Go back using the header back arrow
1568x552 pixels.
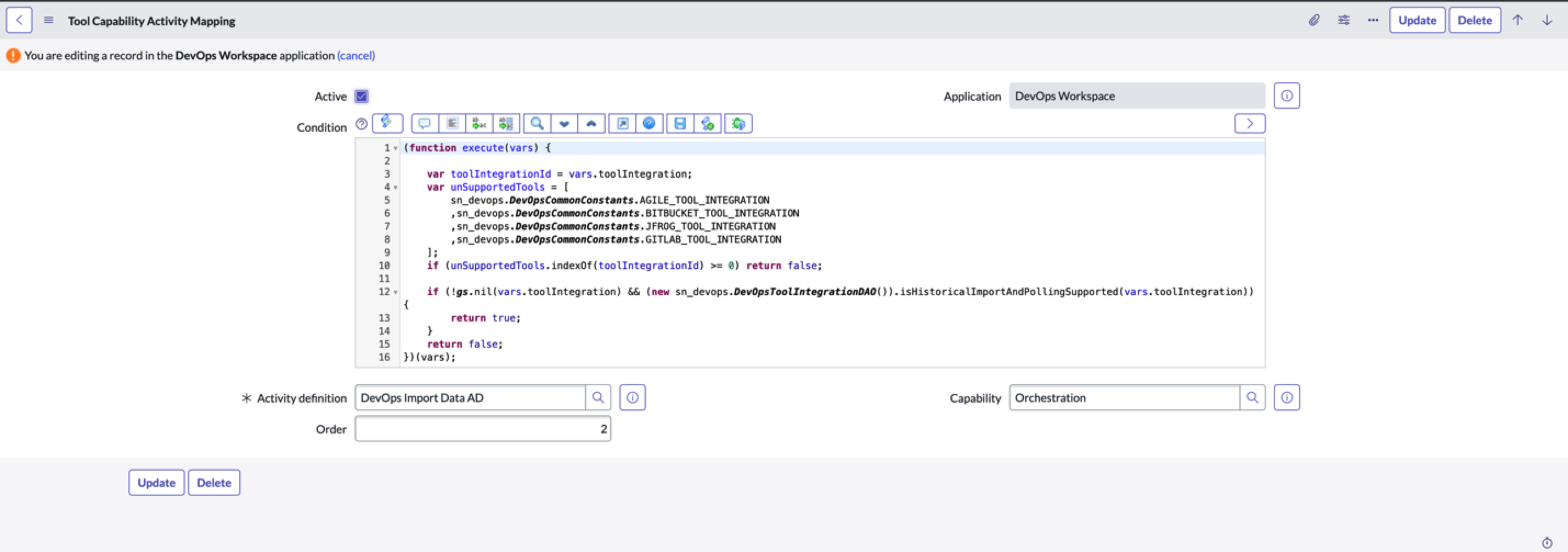click(x=19, y=20)
